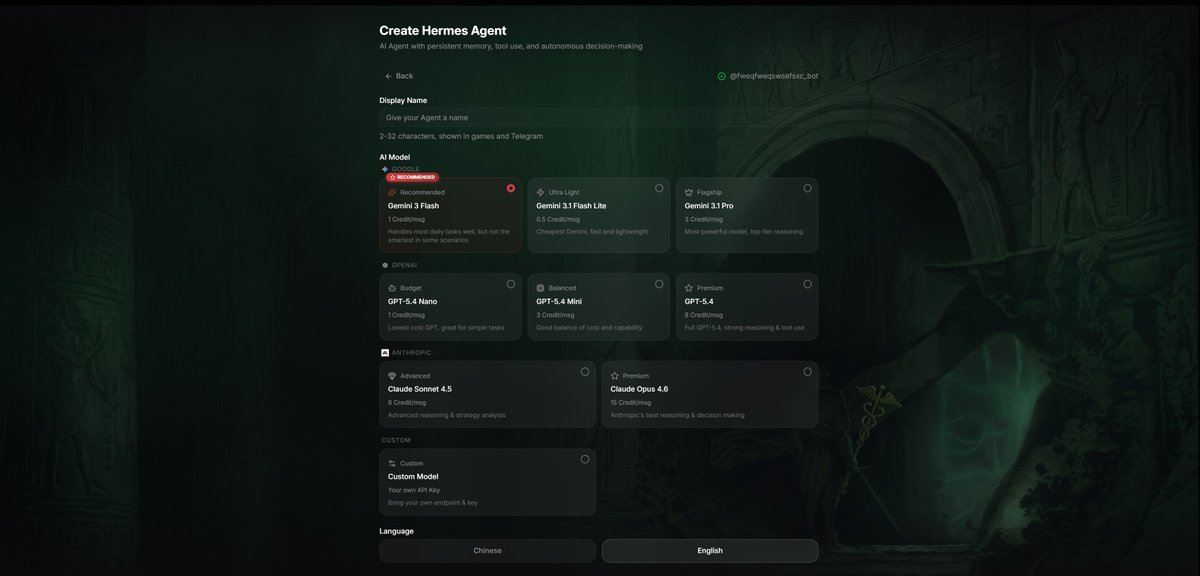The height and width of the screenshot is (576, 1200).
Task: Select Gemini 3 Flash radio button
Action: pyautogui.click(x=511, y=188)
